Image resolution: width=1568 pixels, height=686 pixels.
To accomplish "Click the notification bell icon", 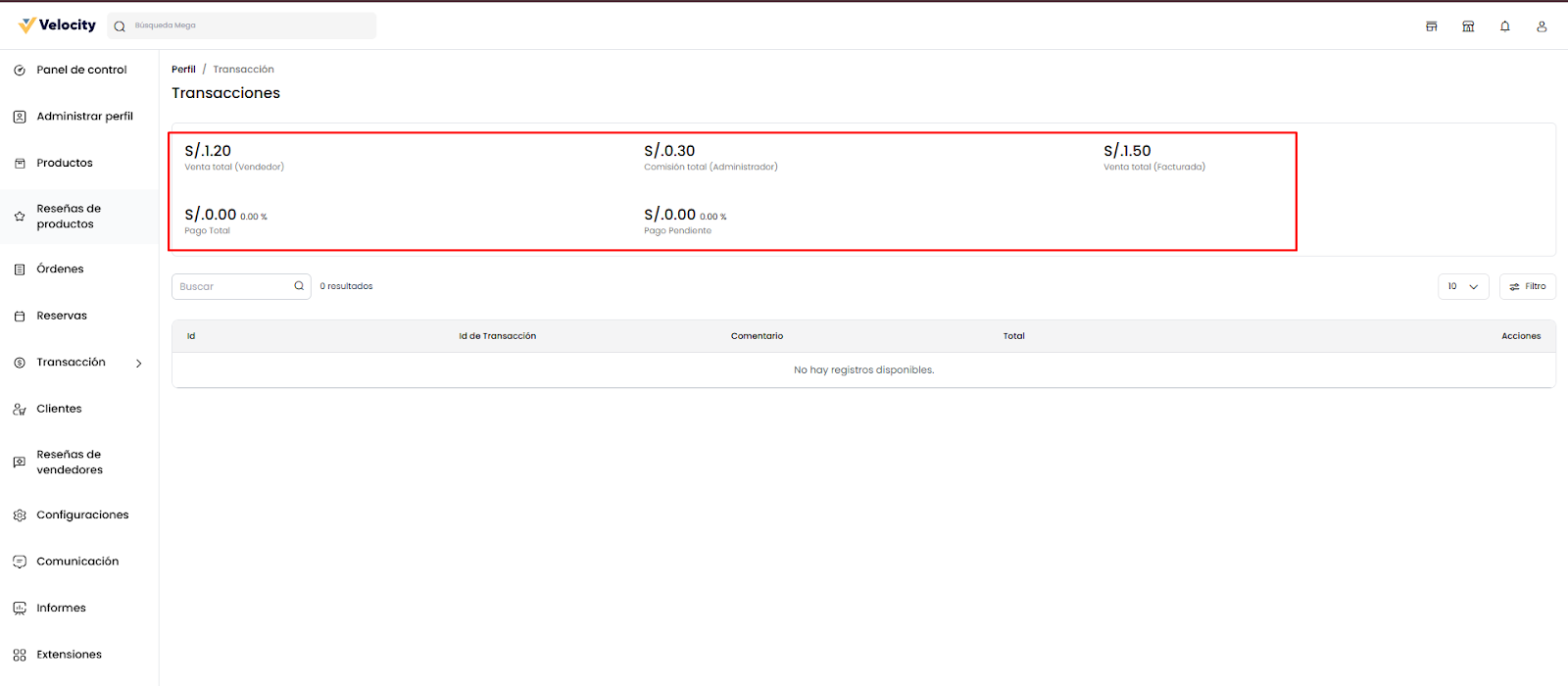I will [1504, 26].
